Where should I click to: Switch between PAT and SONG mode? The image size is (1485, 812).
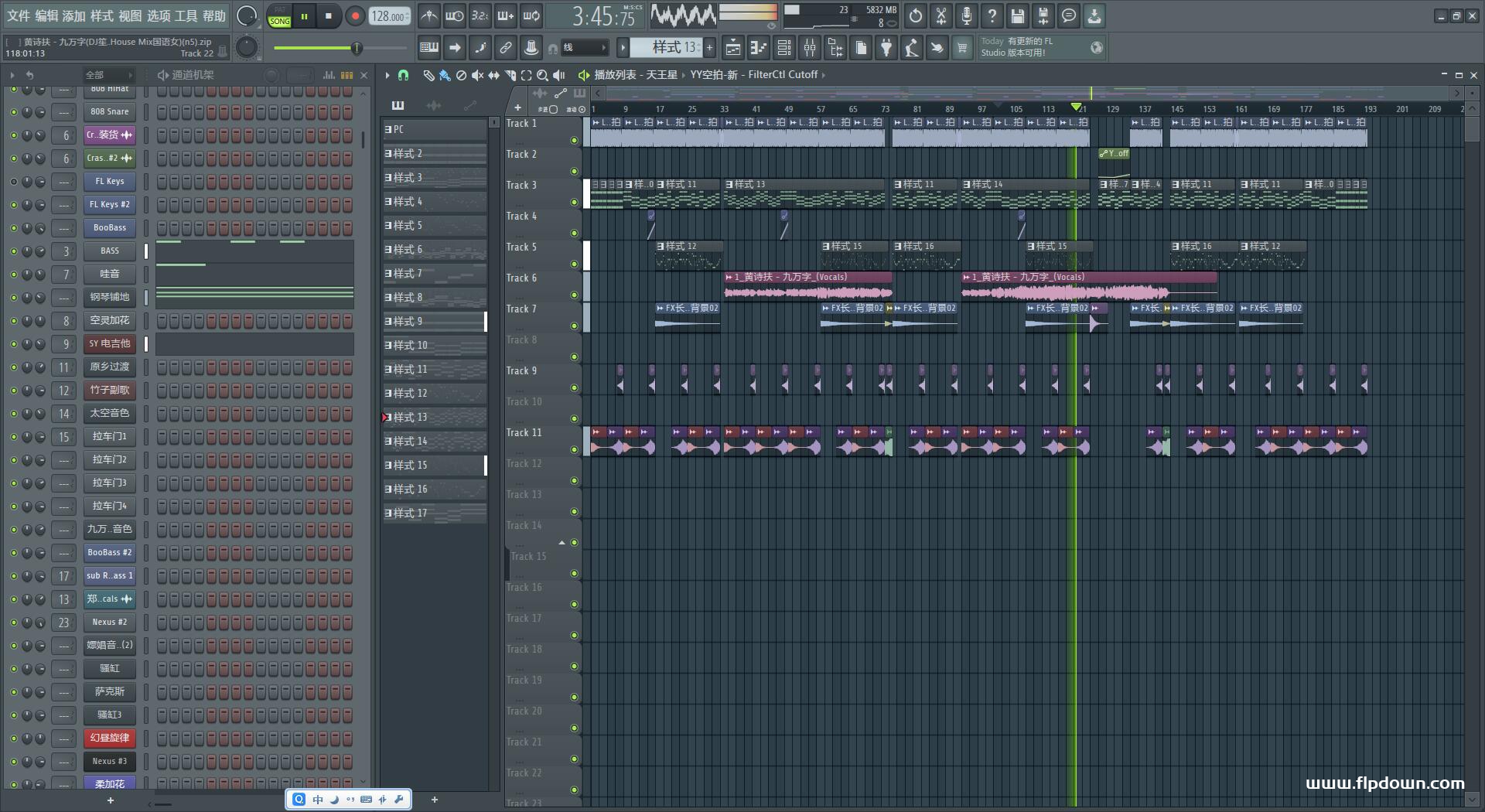click(x=279, y=16)
